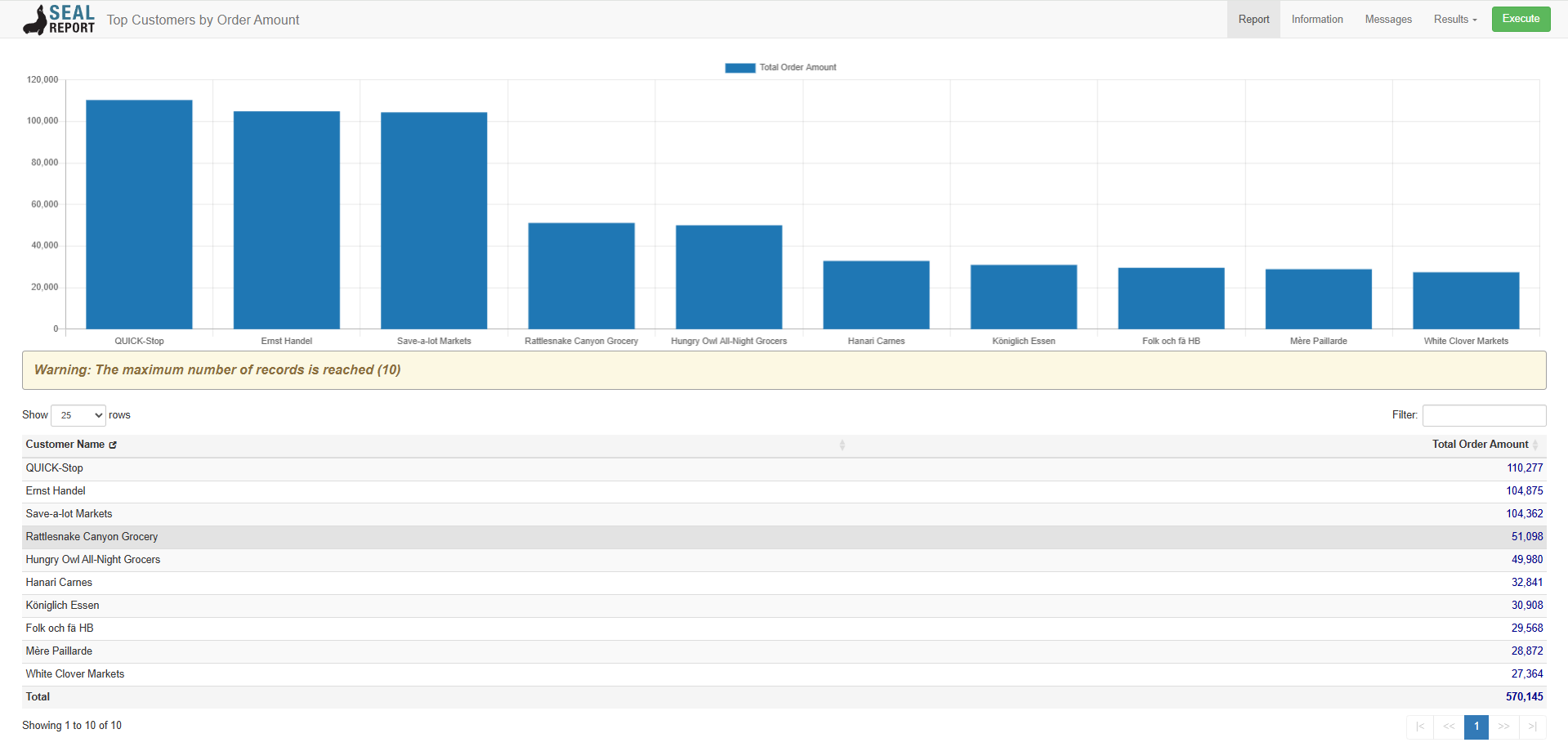Go to previous page of results

coord(1449,727)
